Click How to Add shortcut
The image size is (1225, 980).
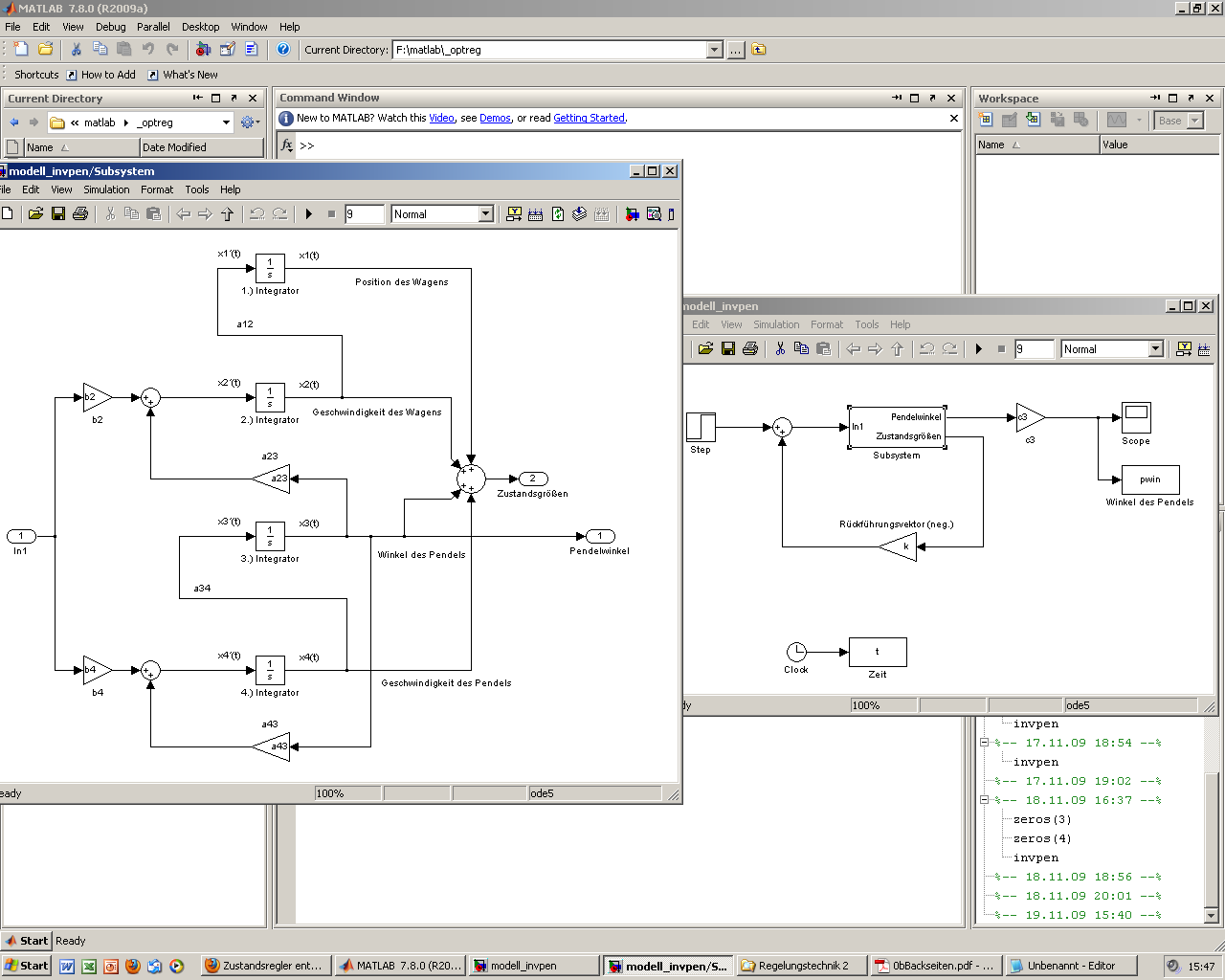[x=100, y=75]
